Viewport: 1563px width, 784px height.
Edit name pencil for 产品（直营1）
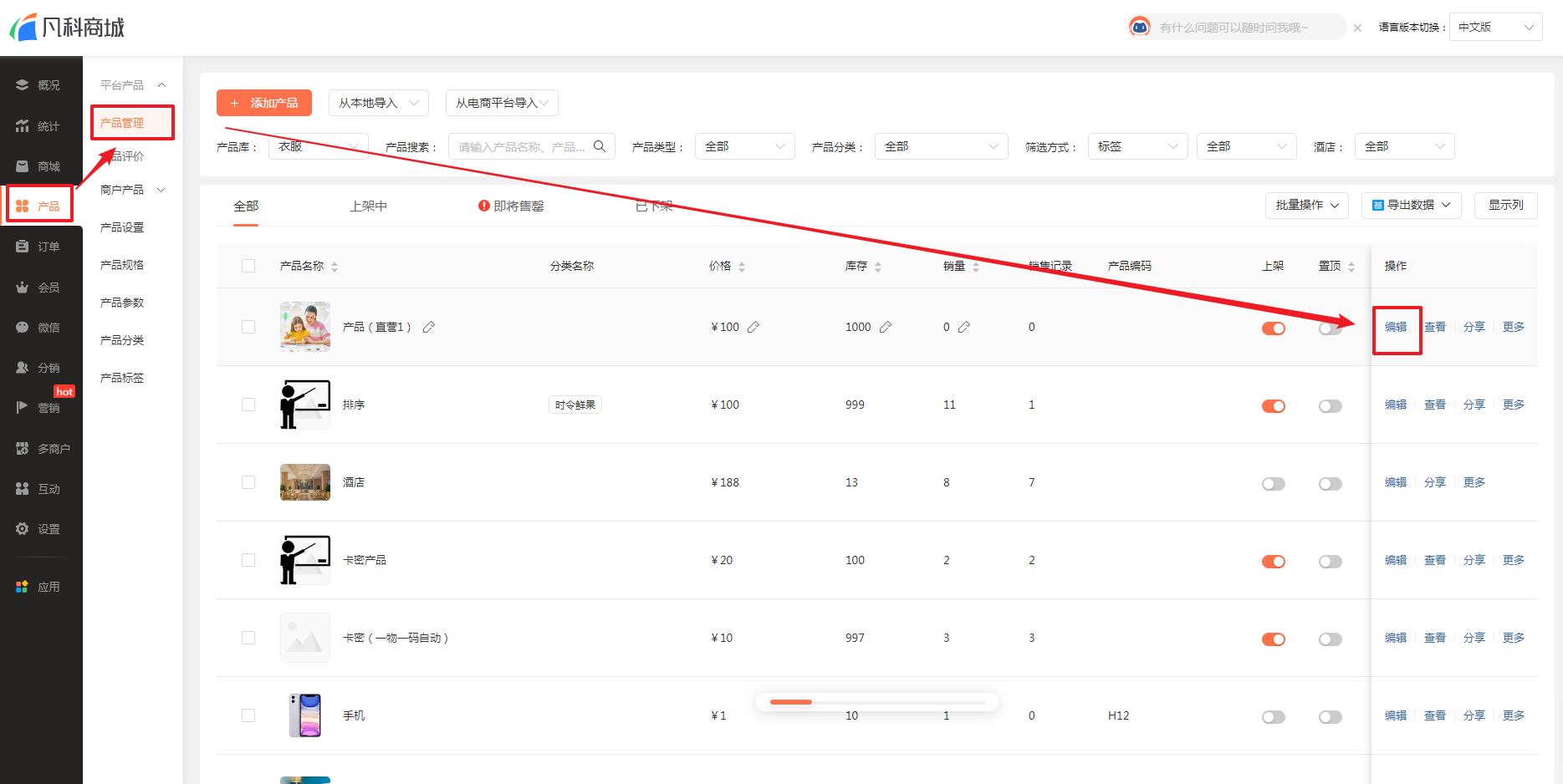[x=429, y=327]
